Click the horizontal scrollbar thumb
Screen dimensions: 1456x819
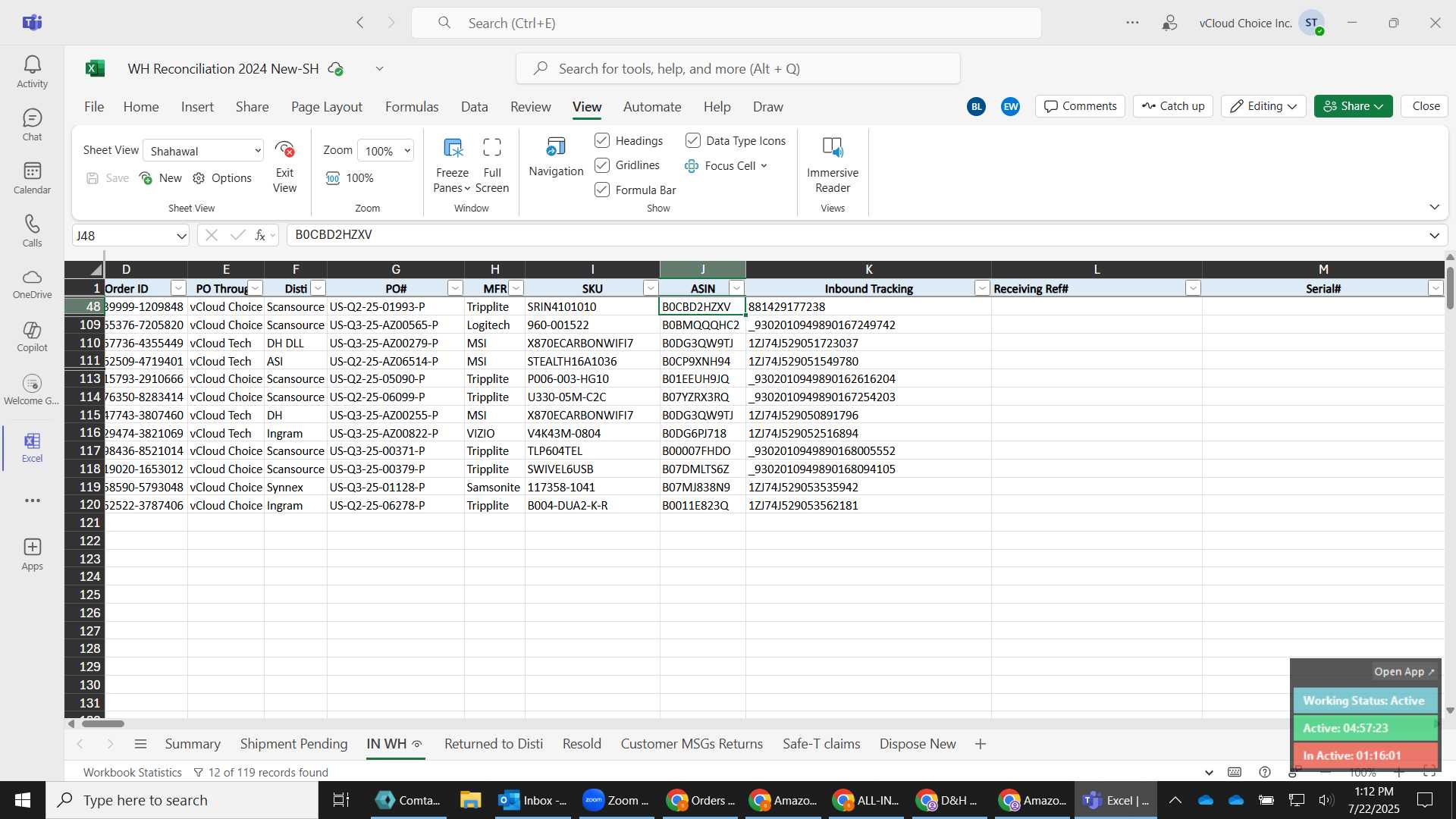point(102,723)
